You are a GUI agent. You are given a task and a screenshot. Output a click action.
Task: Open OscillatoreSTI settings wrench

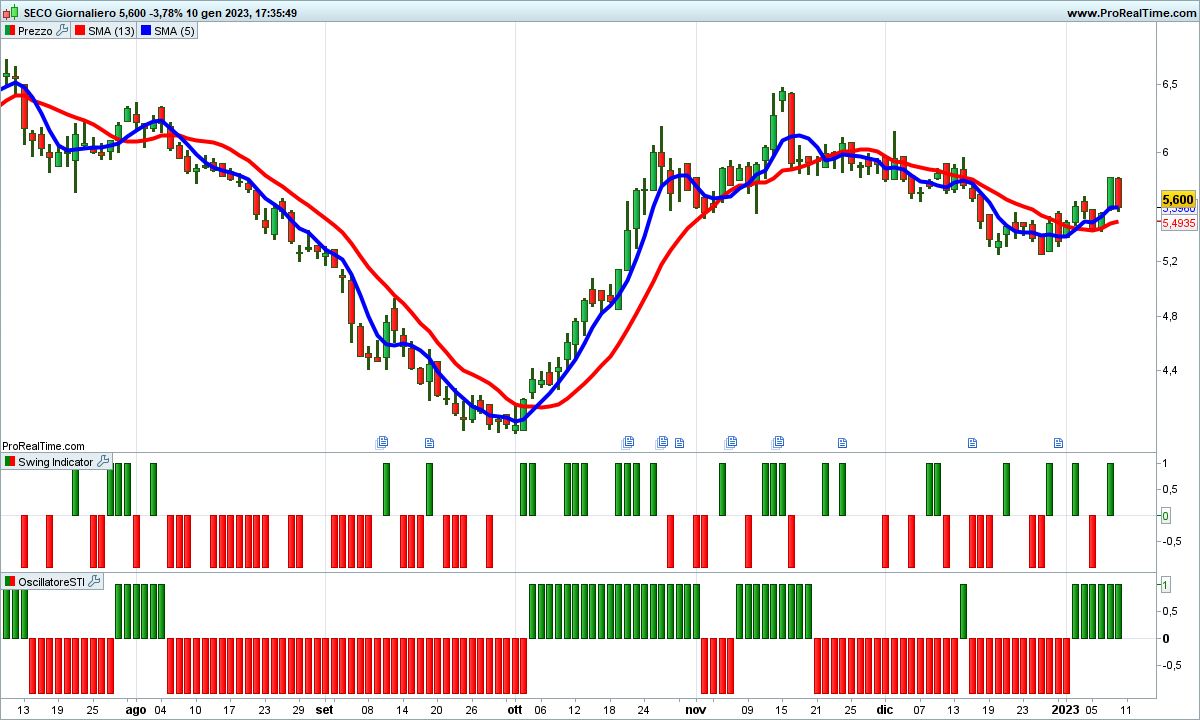point(94,582)
